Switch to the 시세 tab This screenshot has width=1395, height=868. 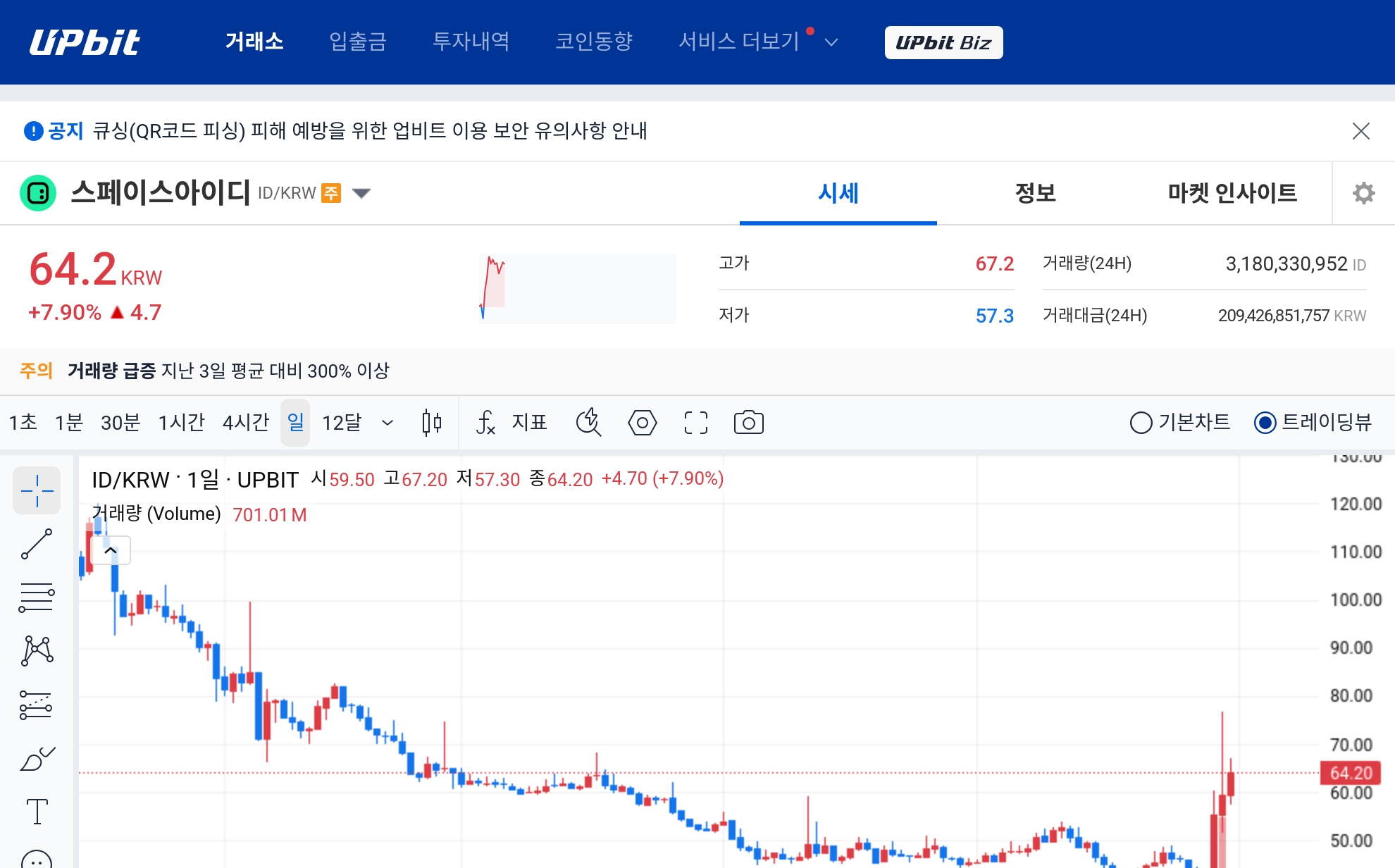point(838,193)
